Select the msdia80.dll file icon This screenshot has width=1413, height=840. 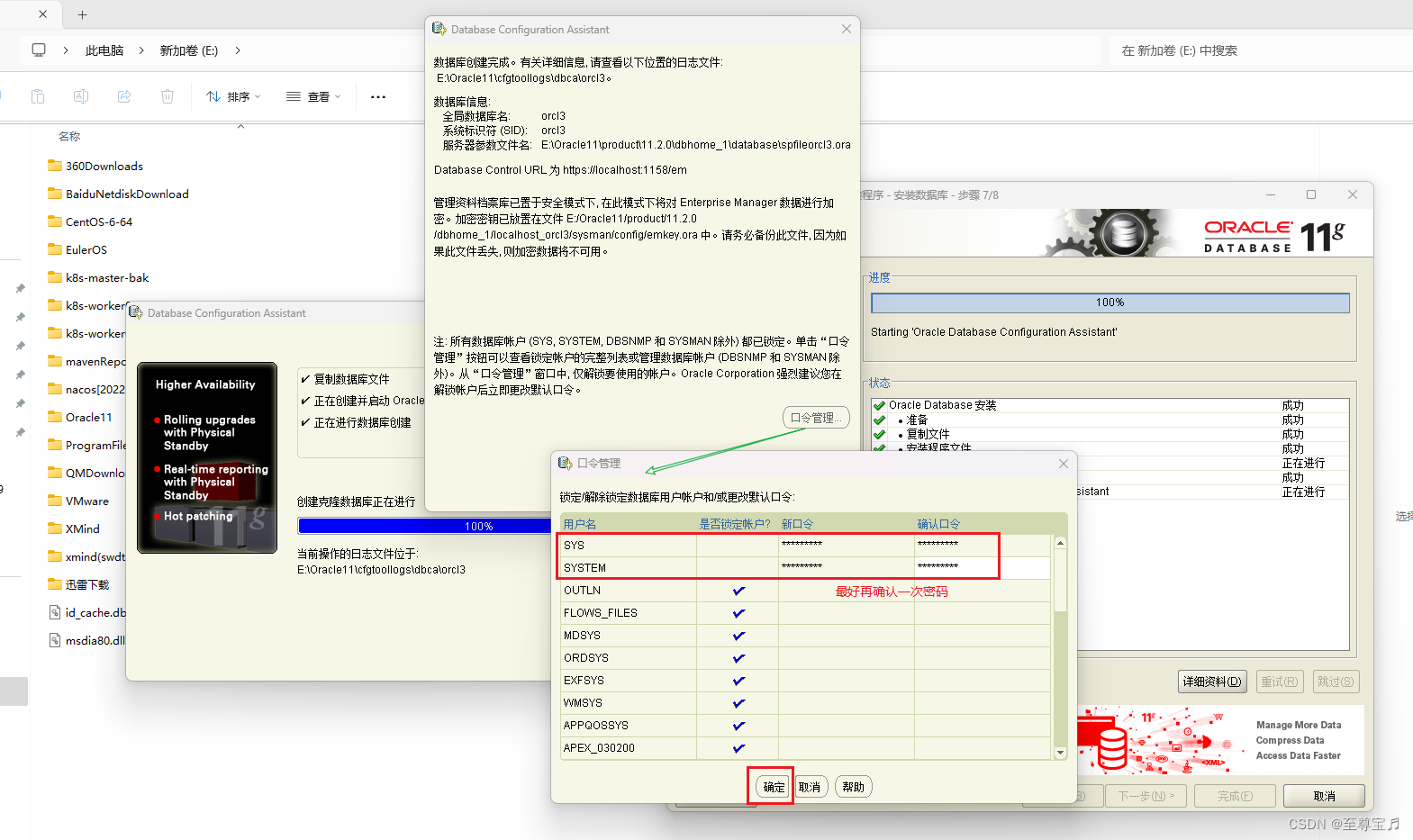pos(55,640)
